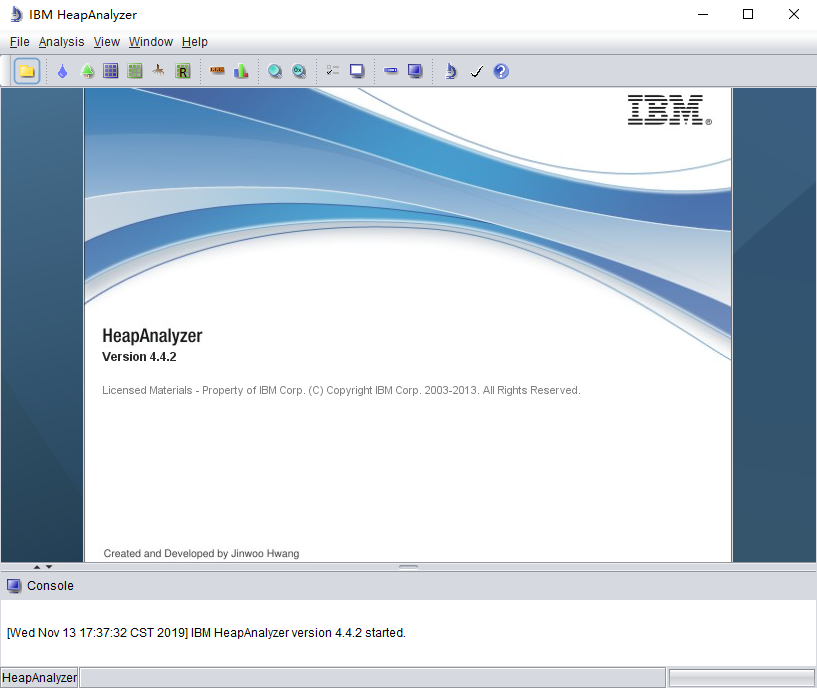Click the green grid table icon
The width and height of the screenshot is (817, 688).
pos(135,71)
